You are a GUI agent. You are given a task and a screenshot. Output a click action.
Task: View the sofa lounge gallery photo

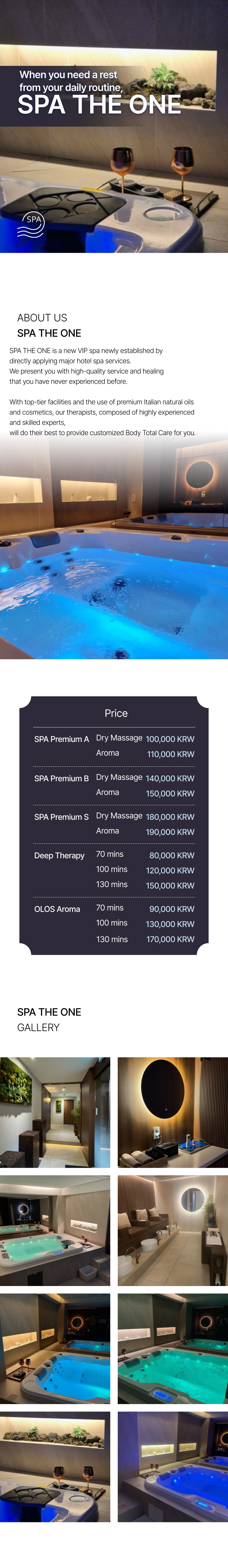pyautogui.click(x=173, y=1230)
